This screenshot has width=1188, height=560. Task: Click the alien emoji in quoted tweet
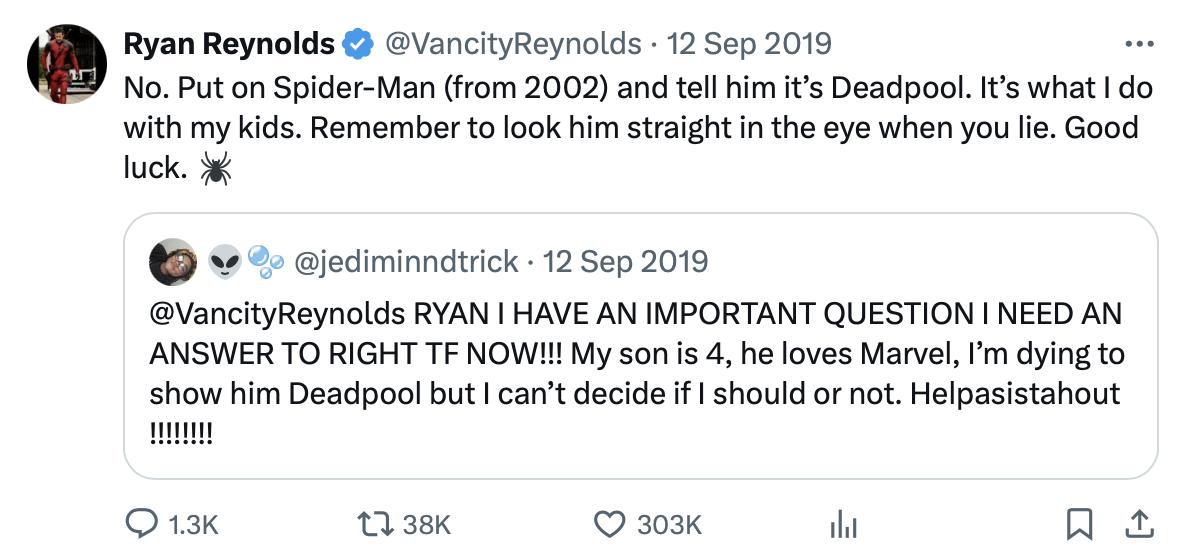[226, 262]
